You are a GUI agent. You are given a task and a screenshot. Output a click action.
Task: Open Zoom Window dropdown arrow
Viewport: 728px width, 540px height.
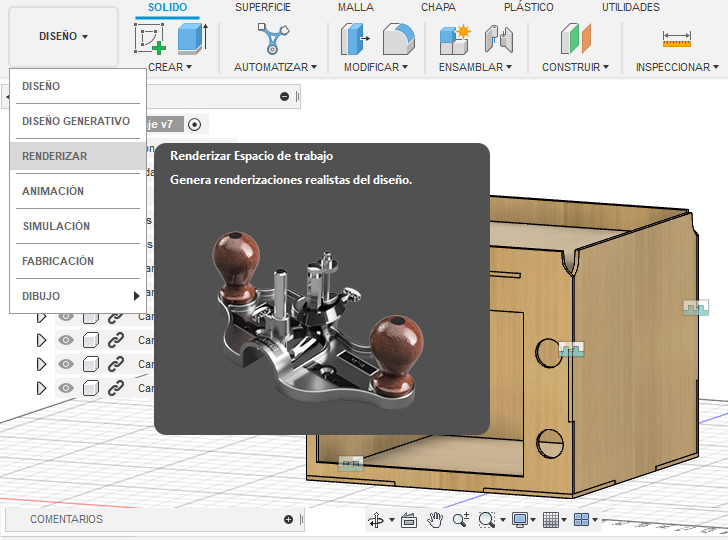tap(502, 520)
